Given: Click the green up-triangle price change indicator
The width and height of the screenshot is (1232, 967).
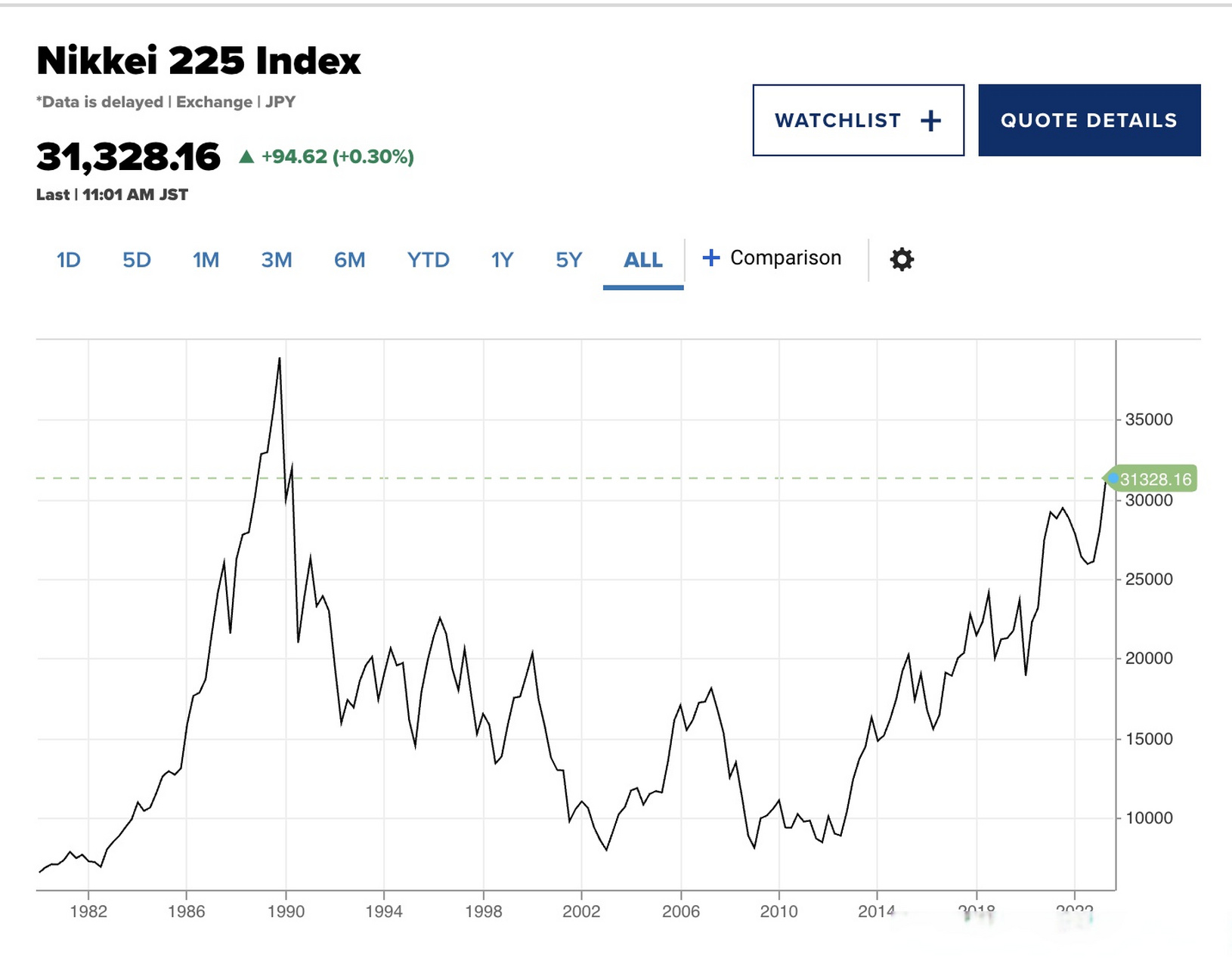Looking at the screenshot, I should pyautogui.click(x=246, y=156).
